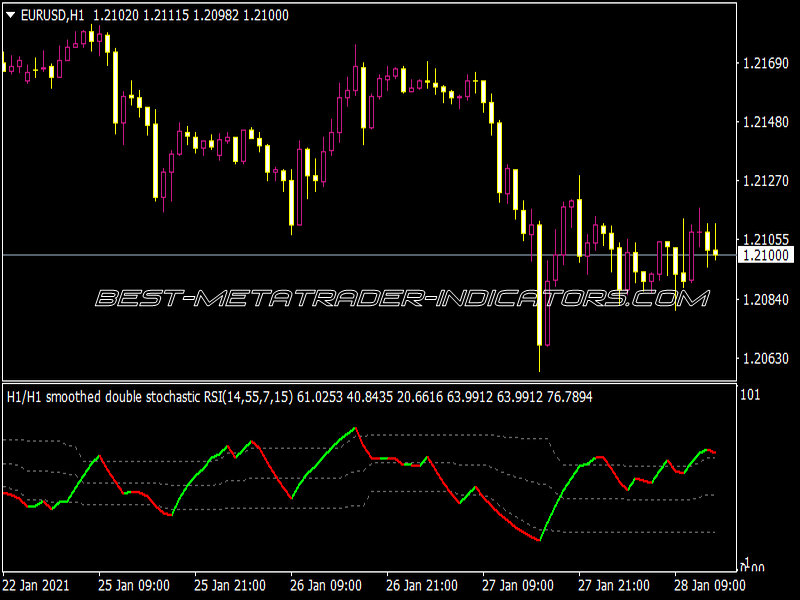Click the indicator line's lowest trough on 27 Jan
The image size is (800, 600).
(x=540, y=540)
